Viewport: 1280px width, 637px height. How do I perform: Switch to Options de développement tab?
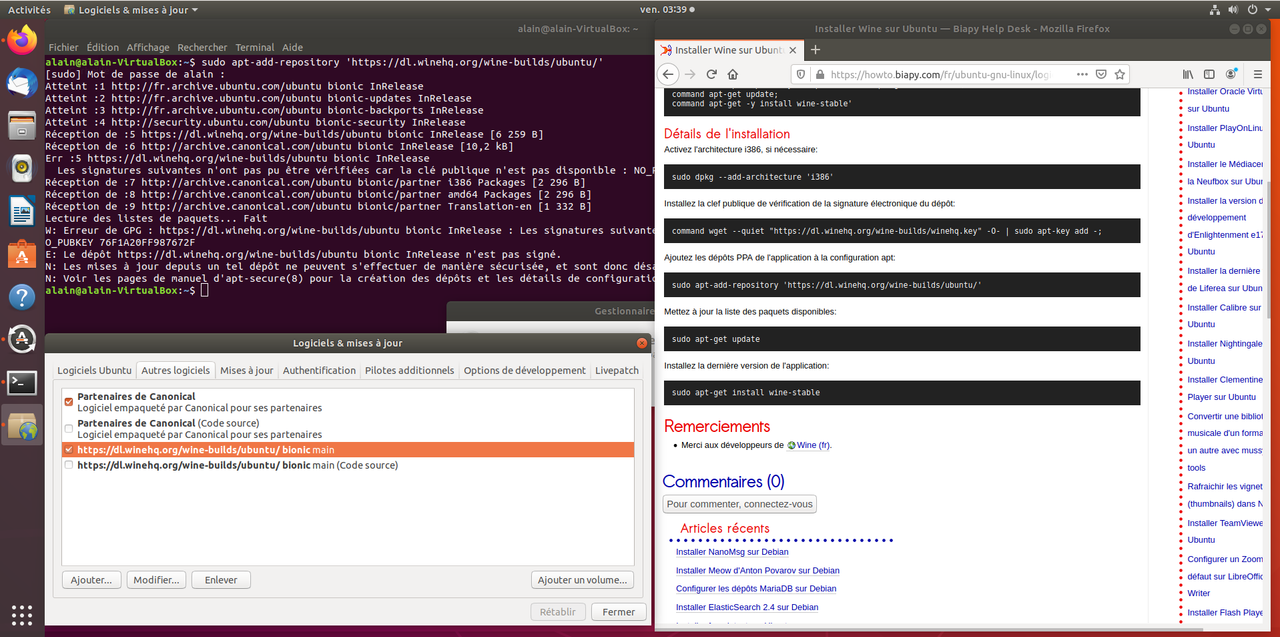(525, 370)
